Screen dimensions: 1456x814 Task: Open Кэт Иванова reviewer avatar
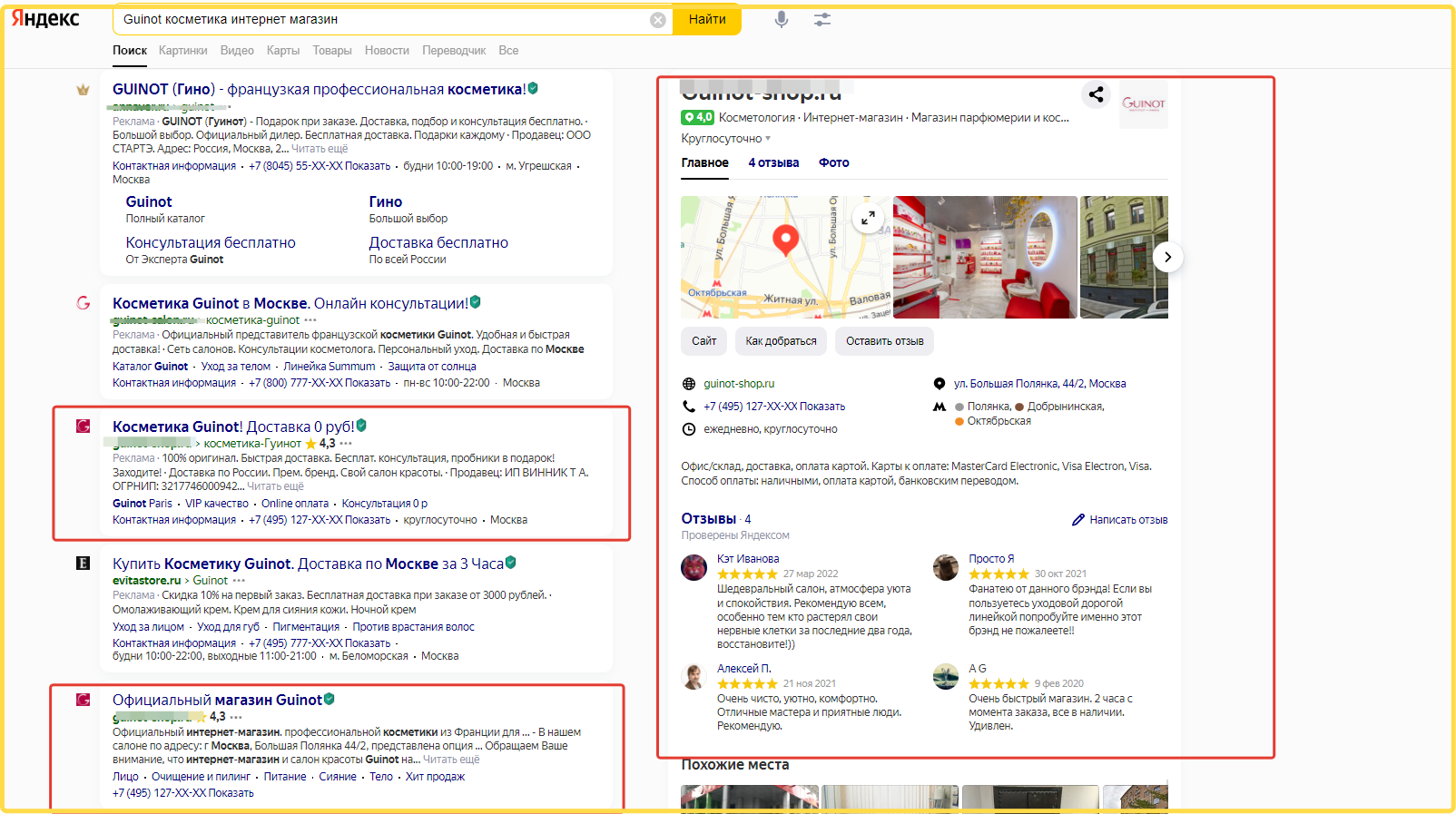pos(694,568)
